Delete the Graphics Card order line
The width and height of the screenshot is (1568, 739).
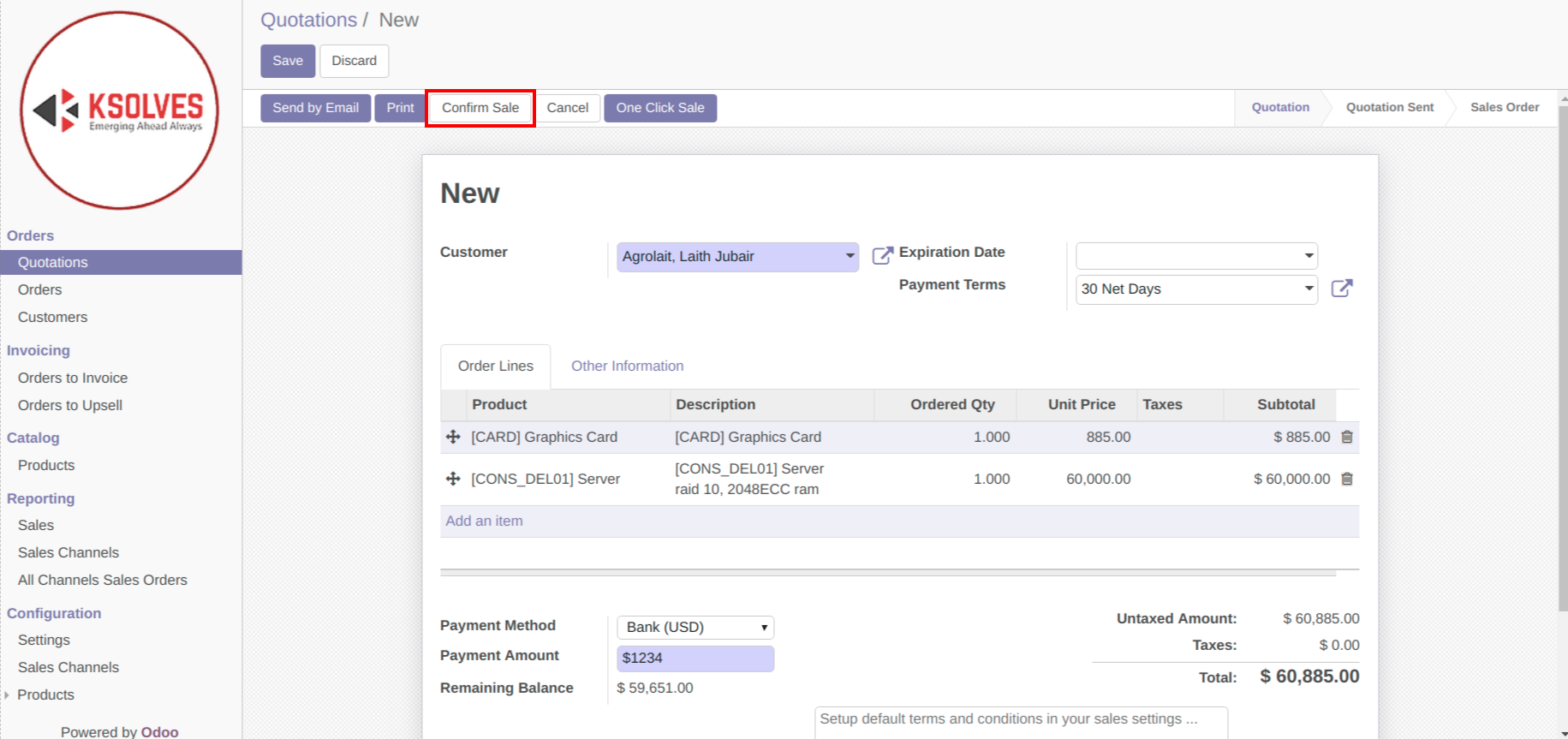tap(1346, 437)
